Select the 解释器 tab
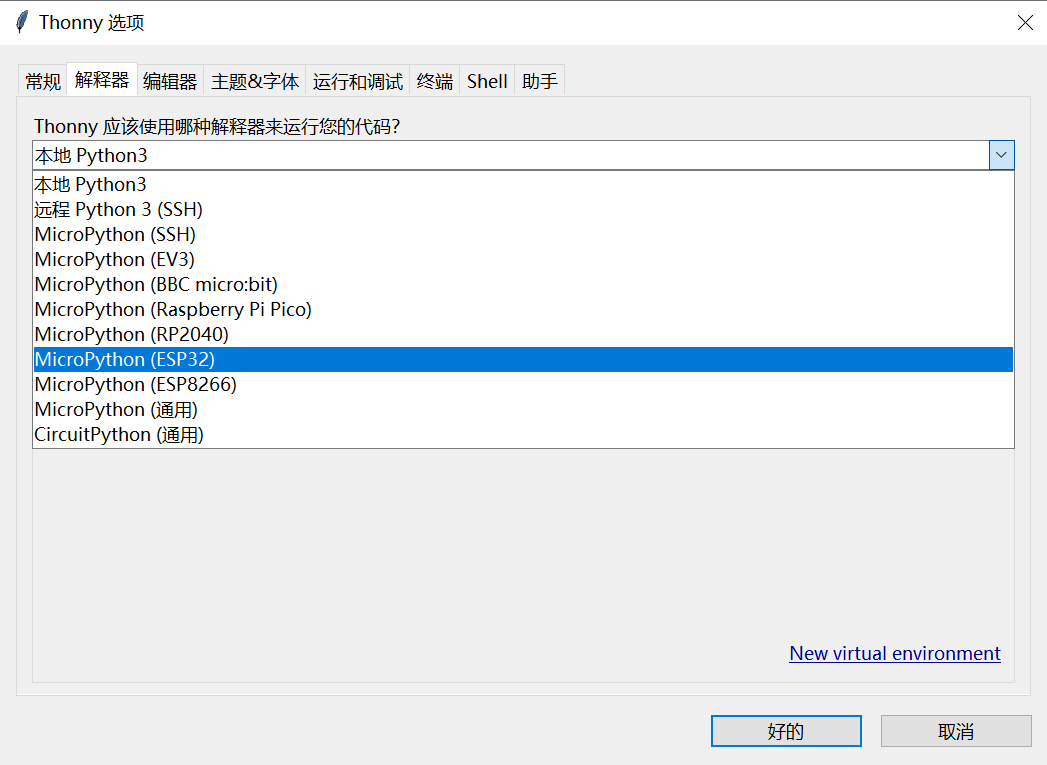The image size is (1047, 765). click(102, 80)
